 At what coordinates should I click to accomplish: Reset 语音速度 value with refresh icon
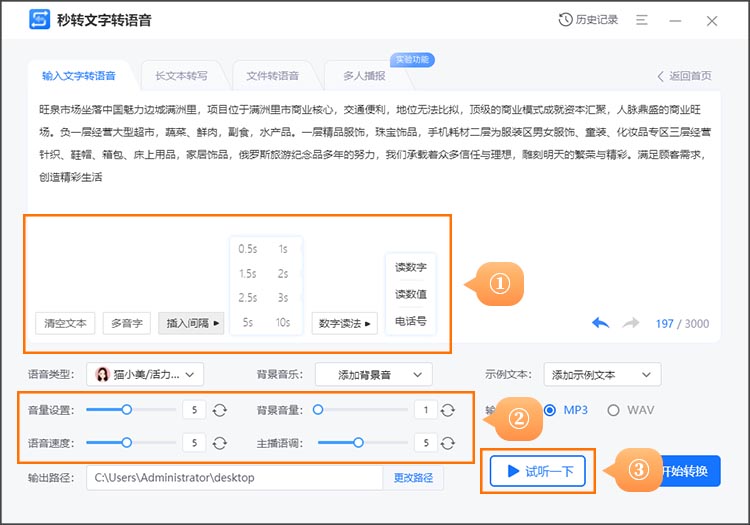220,443
